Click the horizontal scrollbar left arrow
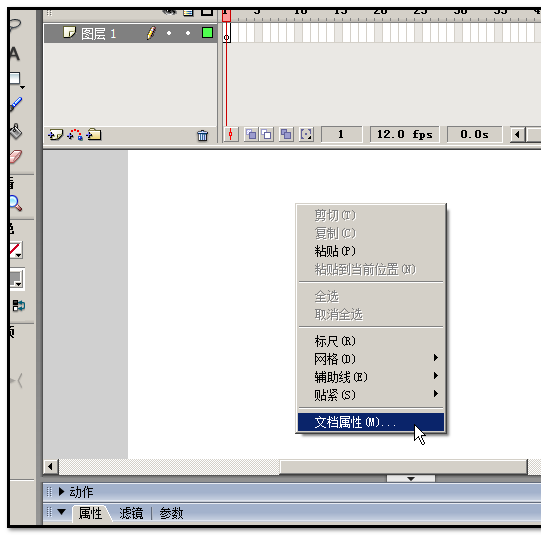Image resolution: width=541 pixels, height=535 pixels. click(x=50, y=467)
